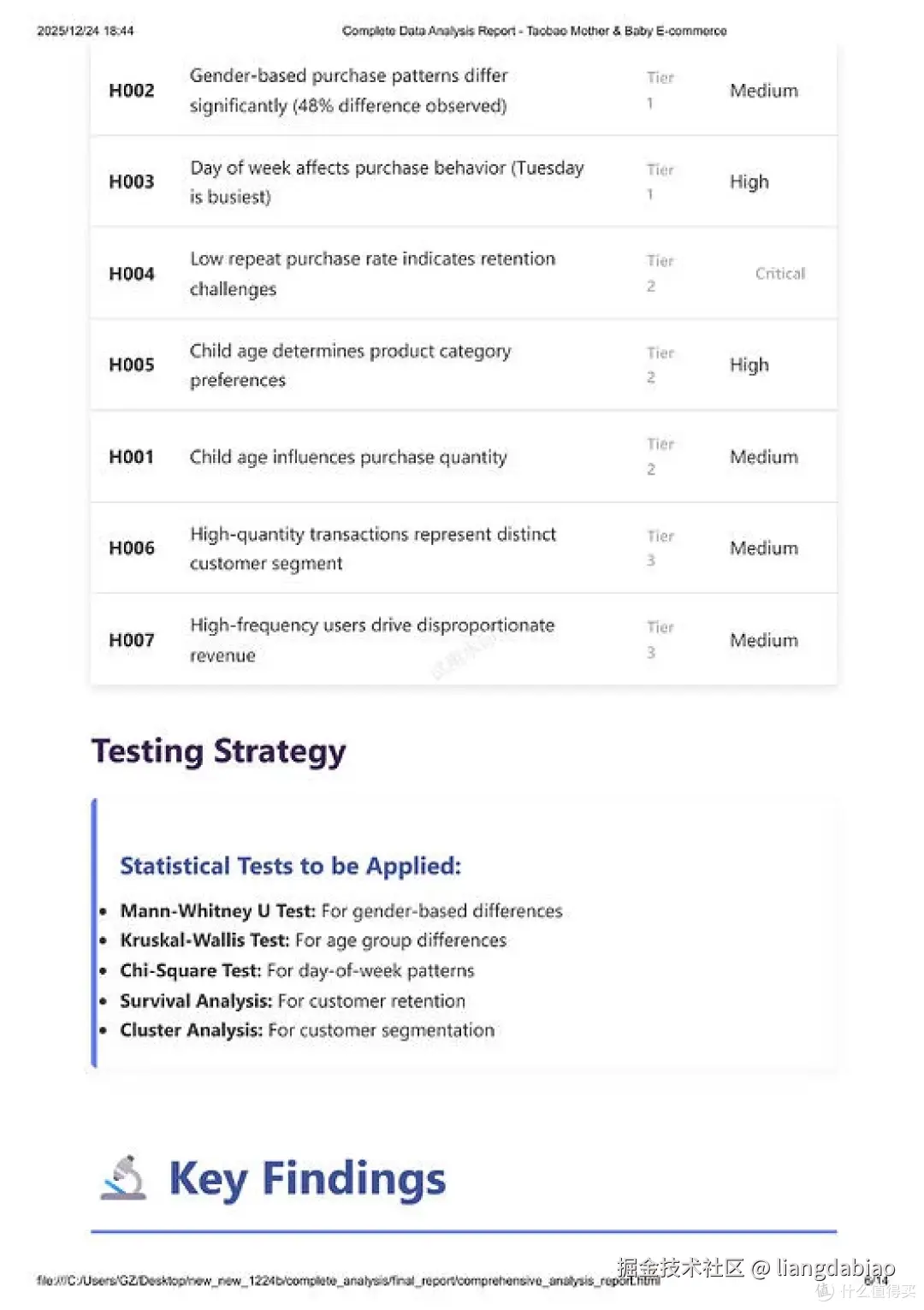Image resolution: width=924 pixels, height=1310 pixels.
Task: Select the H002 hypothesis ID
Action: [132, 91]
